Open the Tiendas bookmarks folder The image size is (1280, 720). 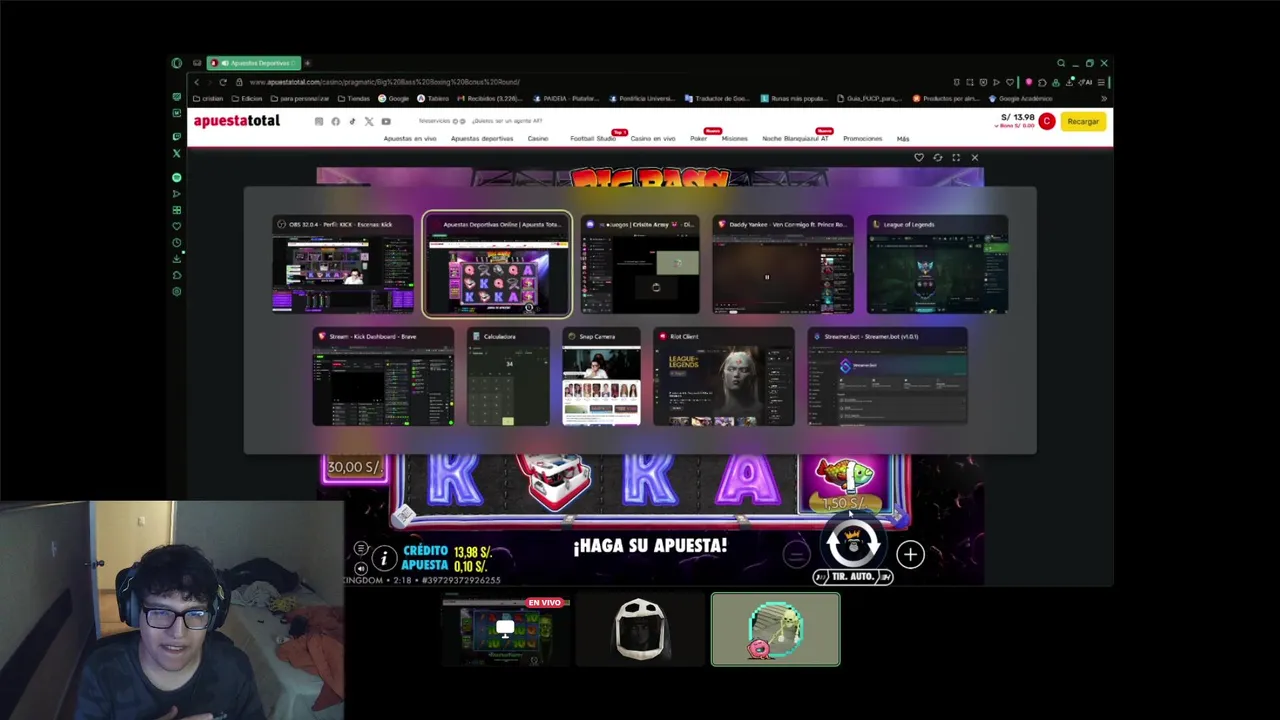click(354, 99)
